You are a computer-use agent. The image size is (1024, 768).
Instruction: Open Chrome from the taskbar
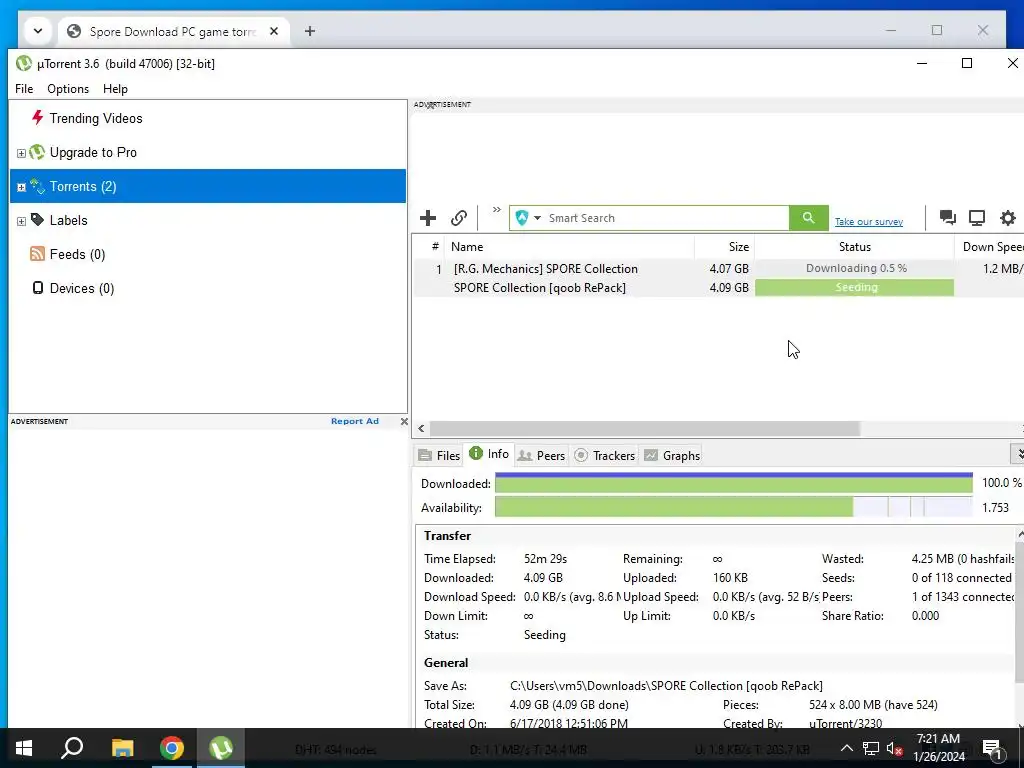click(x=172, y=748)
